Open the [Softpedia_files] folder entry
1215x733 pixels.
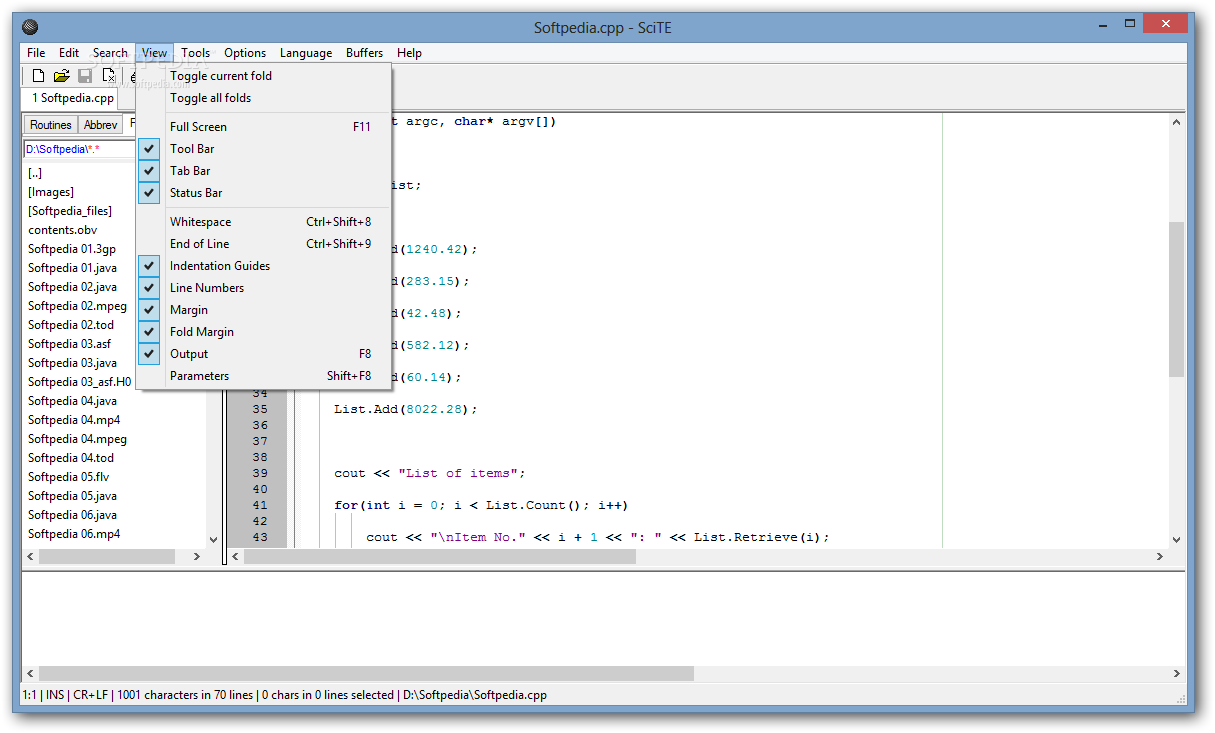70,211
